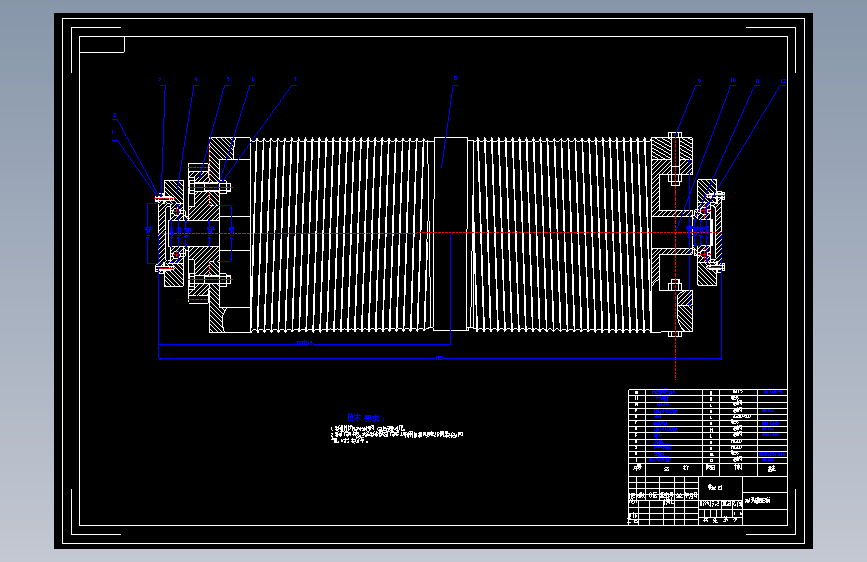Image resolution: width=867 pixels, height=562 pixels.
Task: Select part callout number 8 above drum center
Action: (x=455, y=79)
